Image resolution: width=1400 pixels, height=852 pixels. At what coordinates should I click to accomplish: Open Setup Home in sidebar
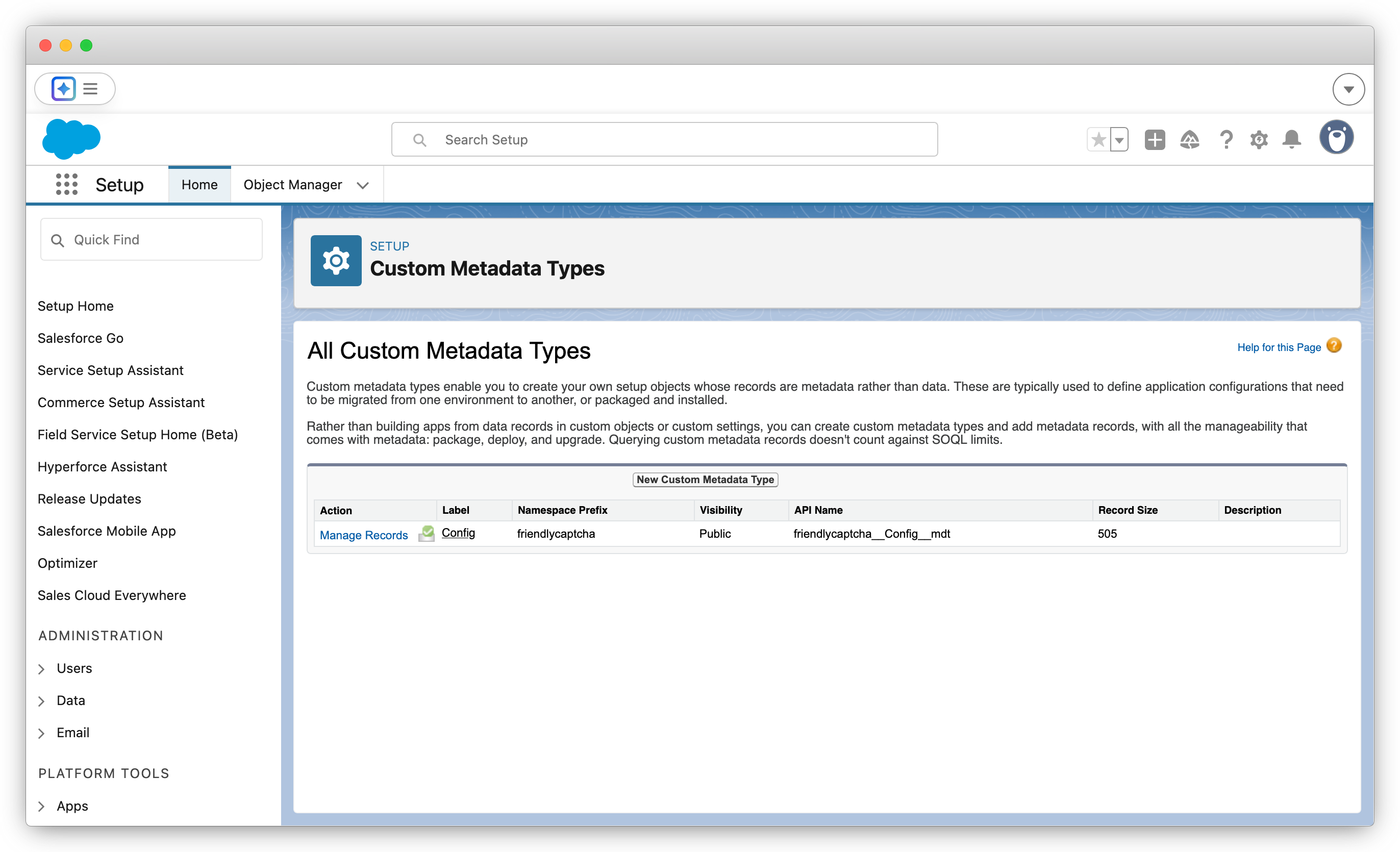point(76,306)
